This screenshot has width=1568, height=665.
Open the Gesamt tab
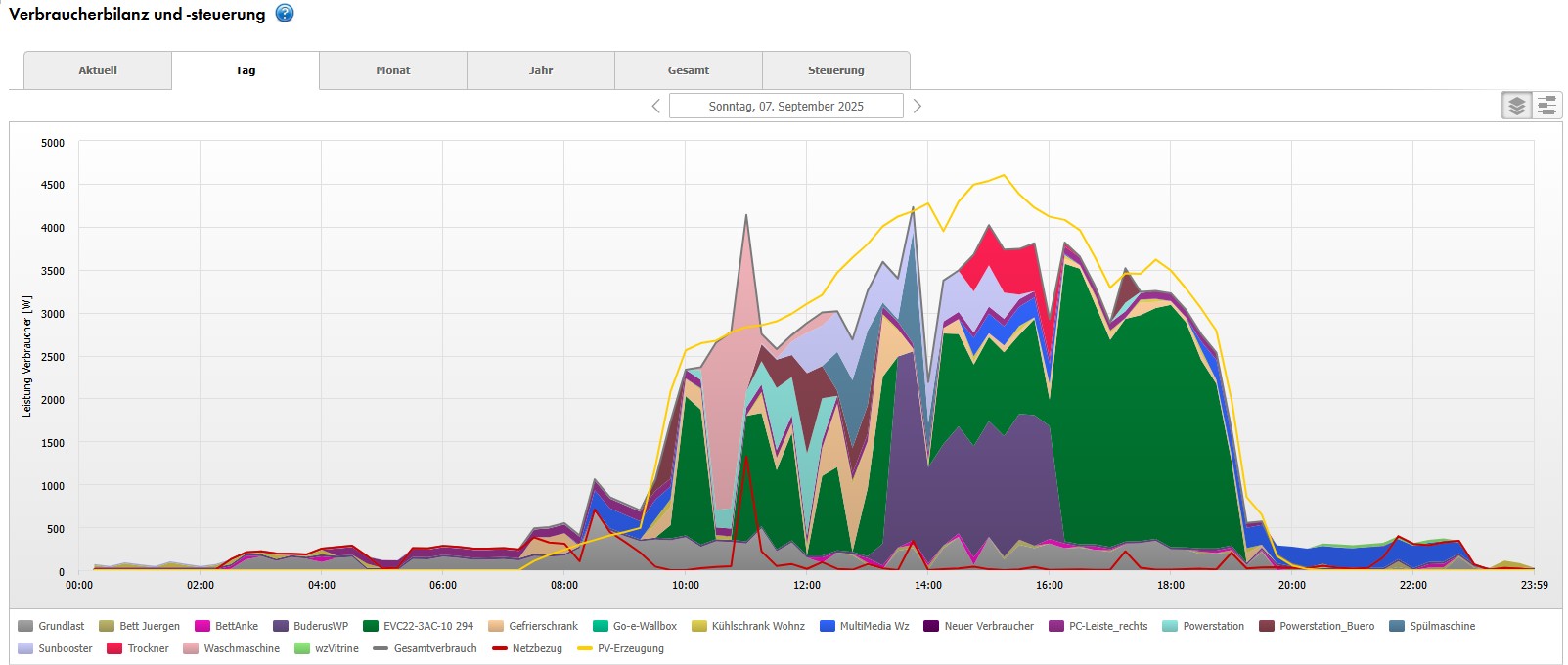pos(689,70)
